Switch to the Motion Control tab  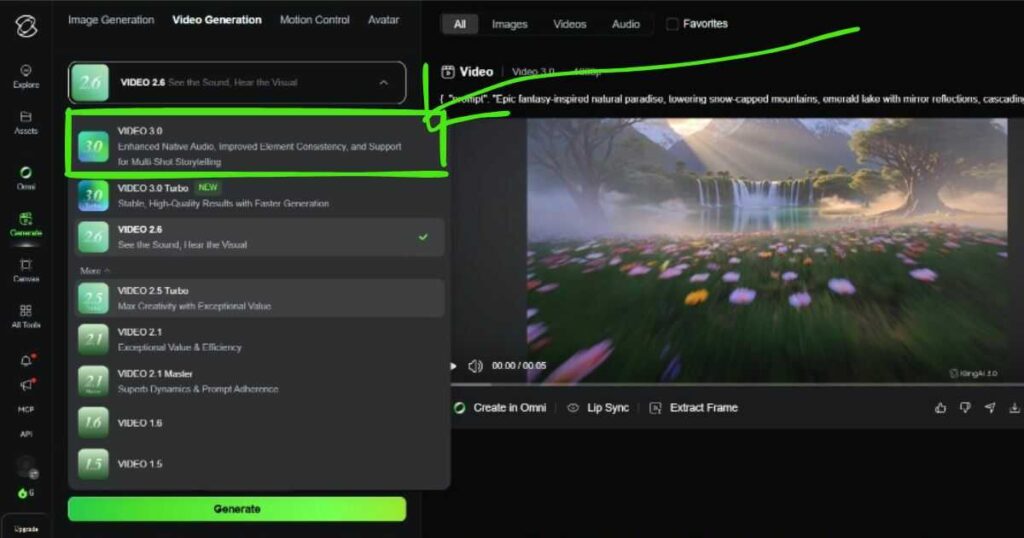click(x=315, y=20)
